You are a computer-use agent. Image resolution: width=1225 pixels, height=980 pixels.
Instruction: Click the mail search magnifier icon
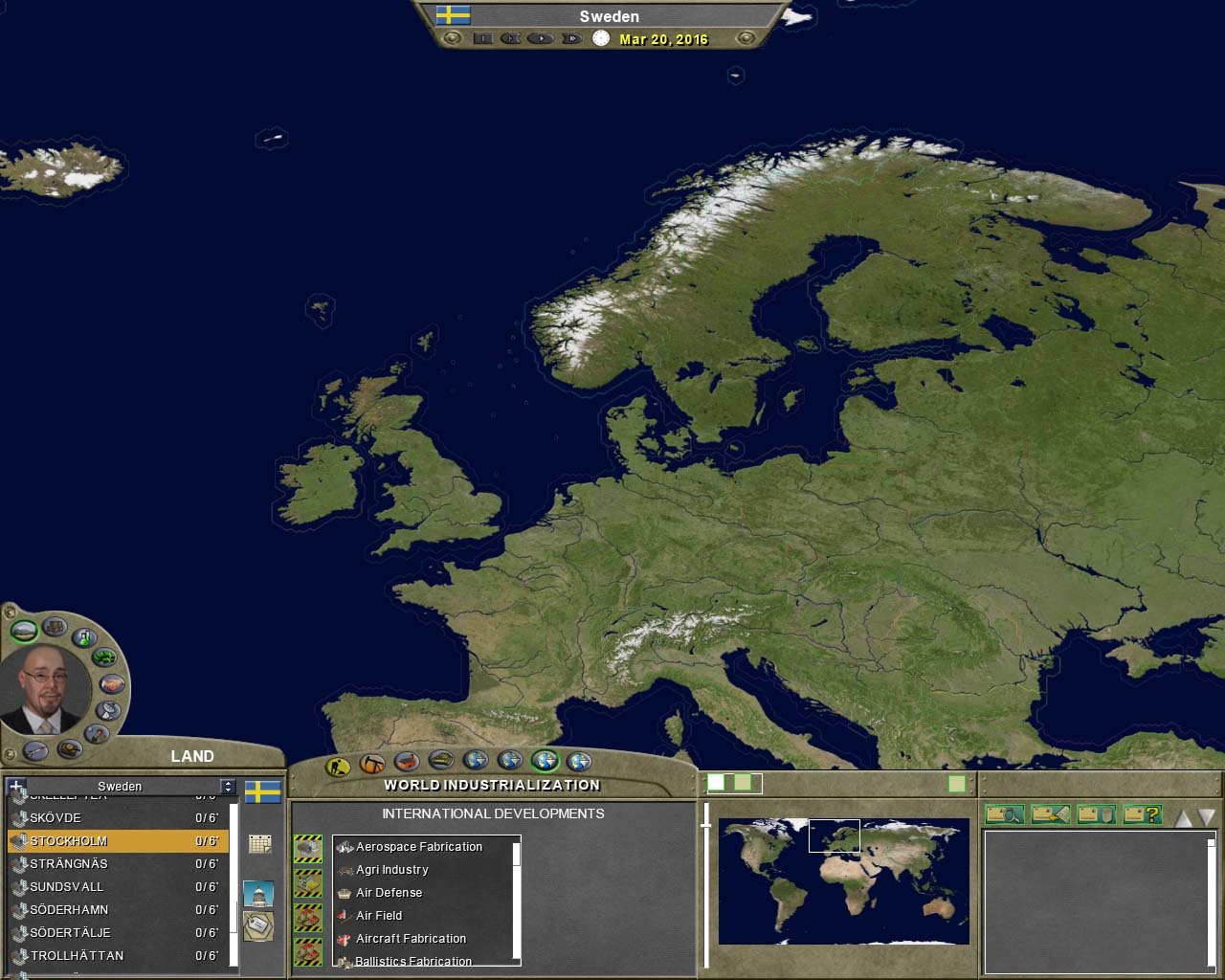(1005, 814)
